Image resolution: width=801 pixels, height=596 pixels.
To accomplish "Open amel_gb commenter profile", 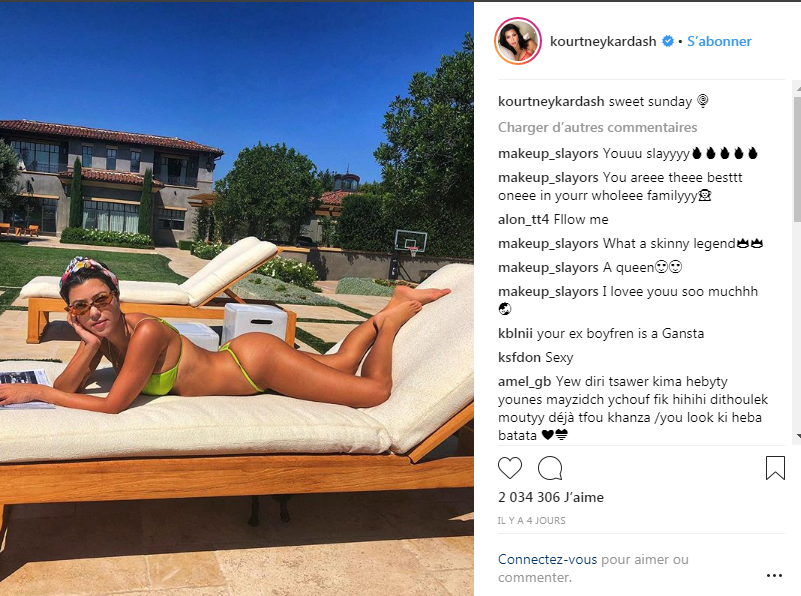I will [525, 382].
